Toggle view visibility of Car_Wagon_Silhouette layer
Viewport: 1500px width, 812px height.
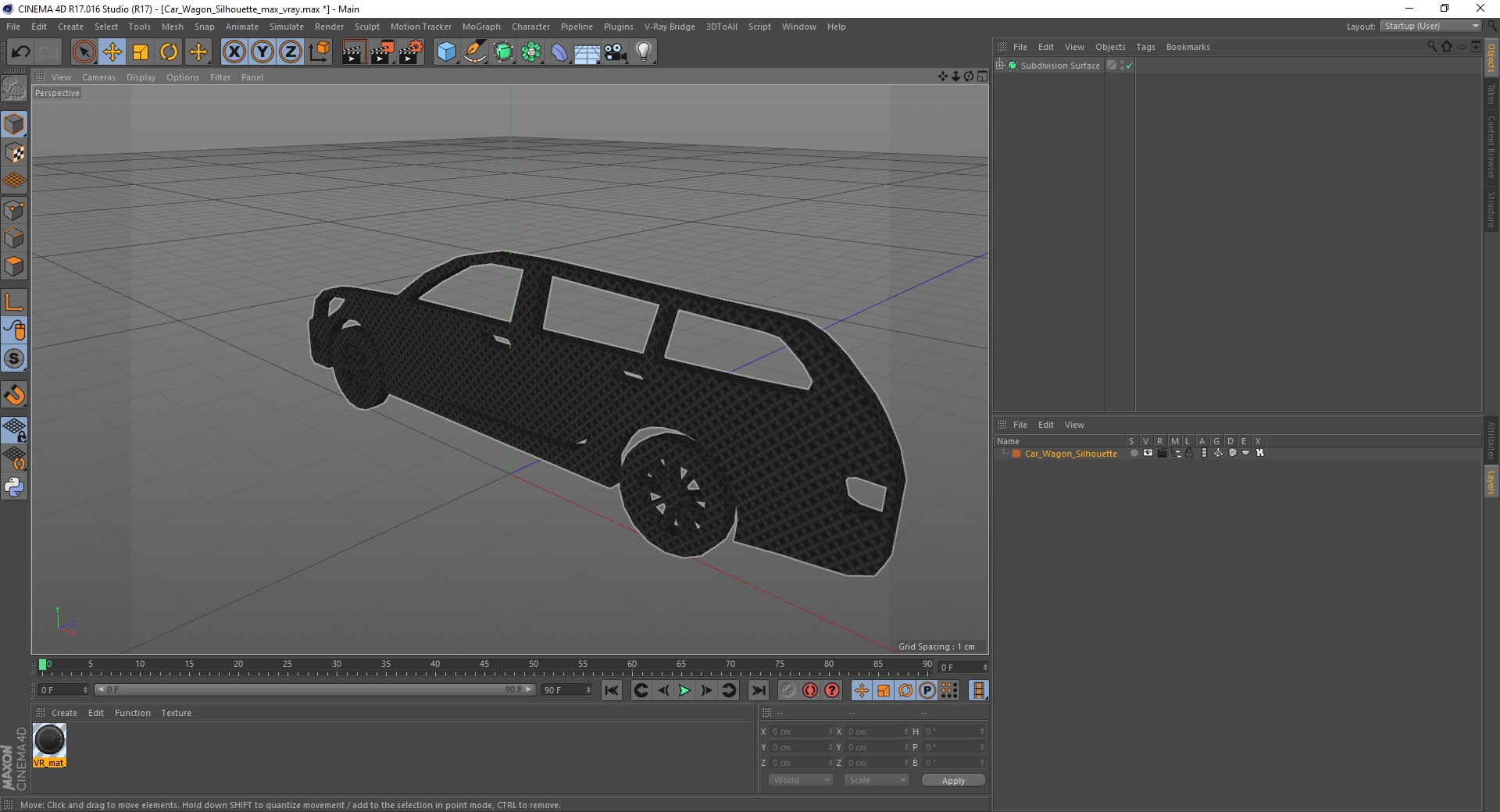tap(1148, 453)
